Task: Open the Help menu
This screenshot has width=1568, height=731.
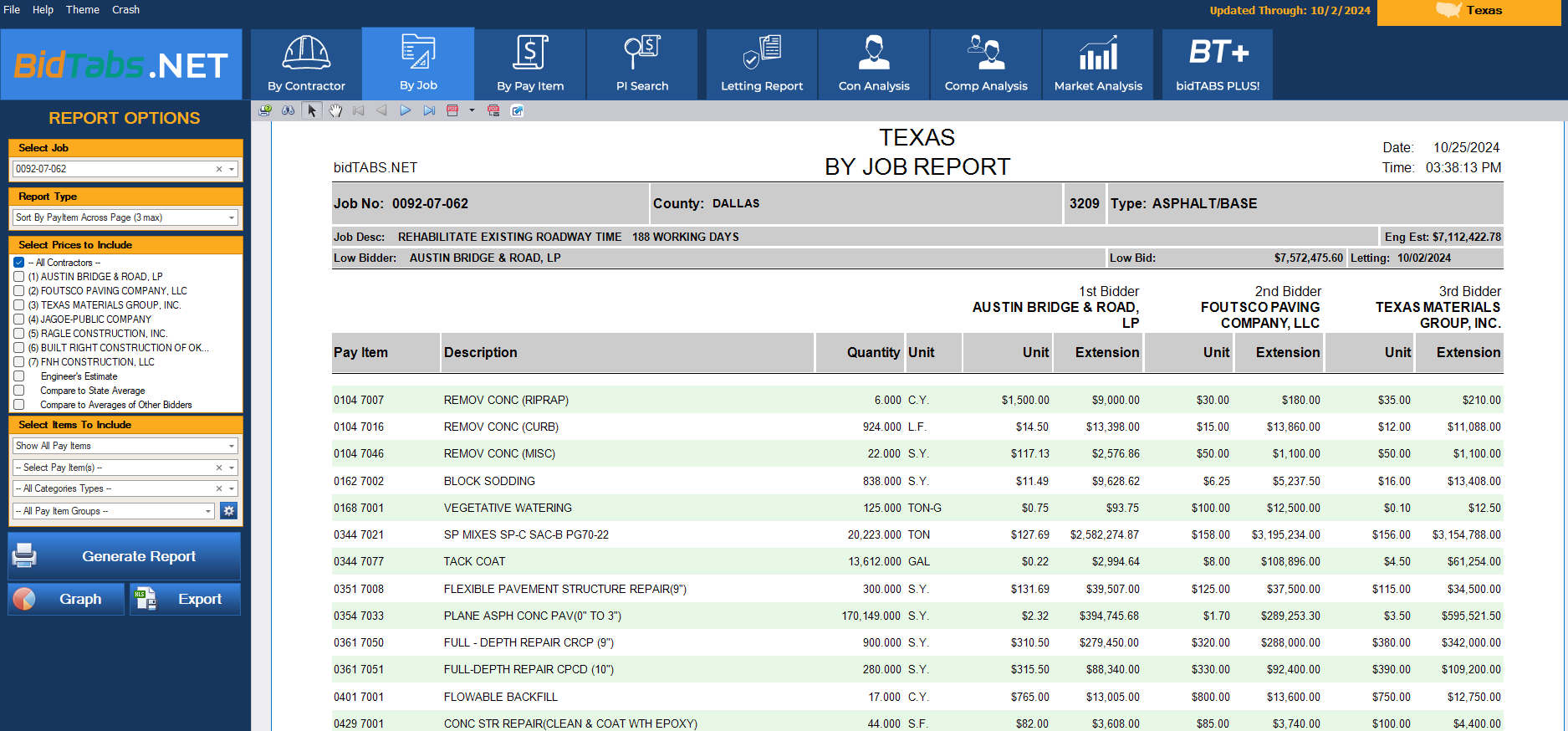Action: coord(43,10)
